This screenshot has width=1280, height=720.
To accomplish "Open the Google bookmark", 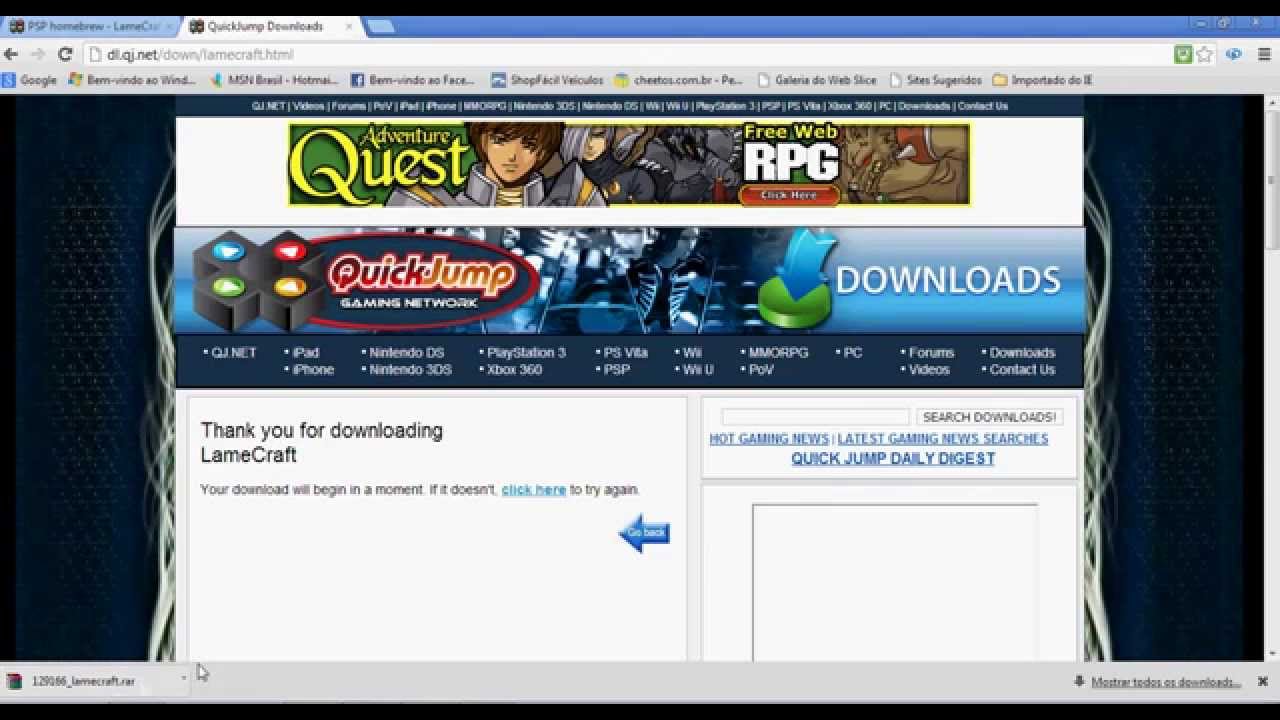I will pos(30,80).
